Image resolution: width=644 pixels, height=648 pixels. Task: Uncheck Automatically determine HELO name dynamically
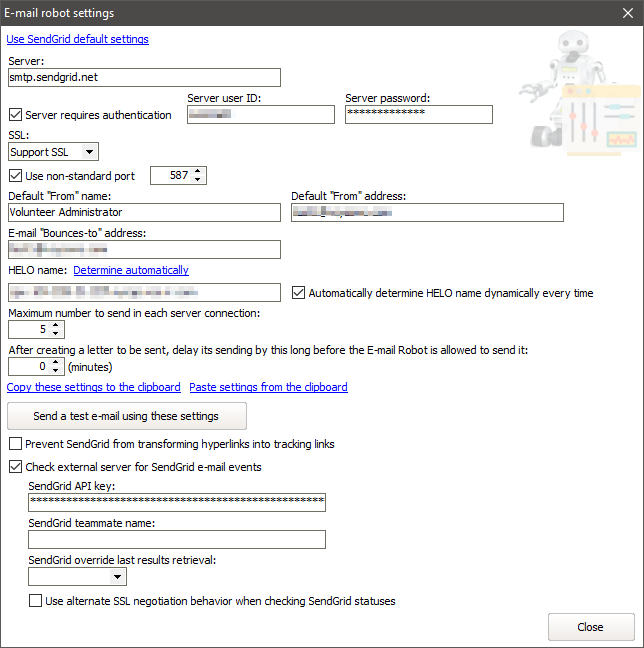coord(299,293)
